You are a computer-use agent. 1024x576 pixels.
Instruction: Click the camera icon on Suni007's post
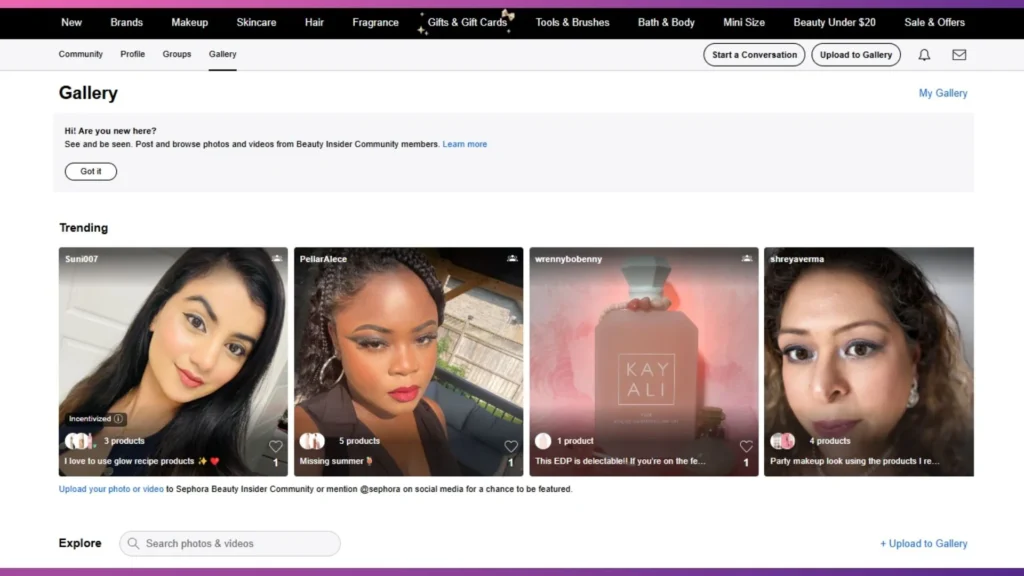click(x=278, y=258)
